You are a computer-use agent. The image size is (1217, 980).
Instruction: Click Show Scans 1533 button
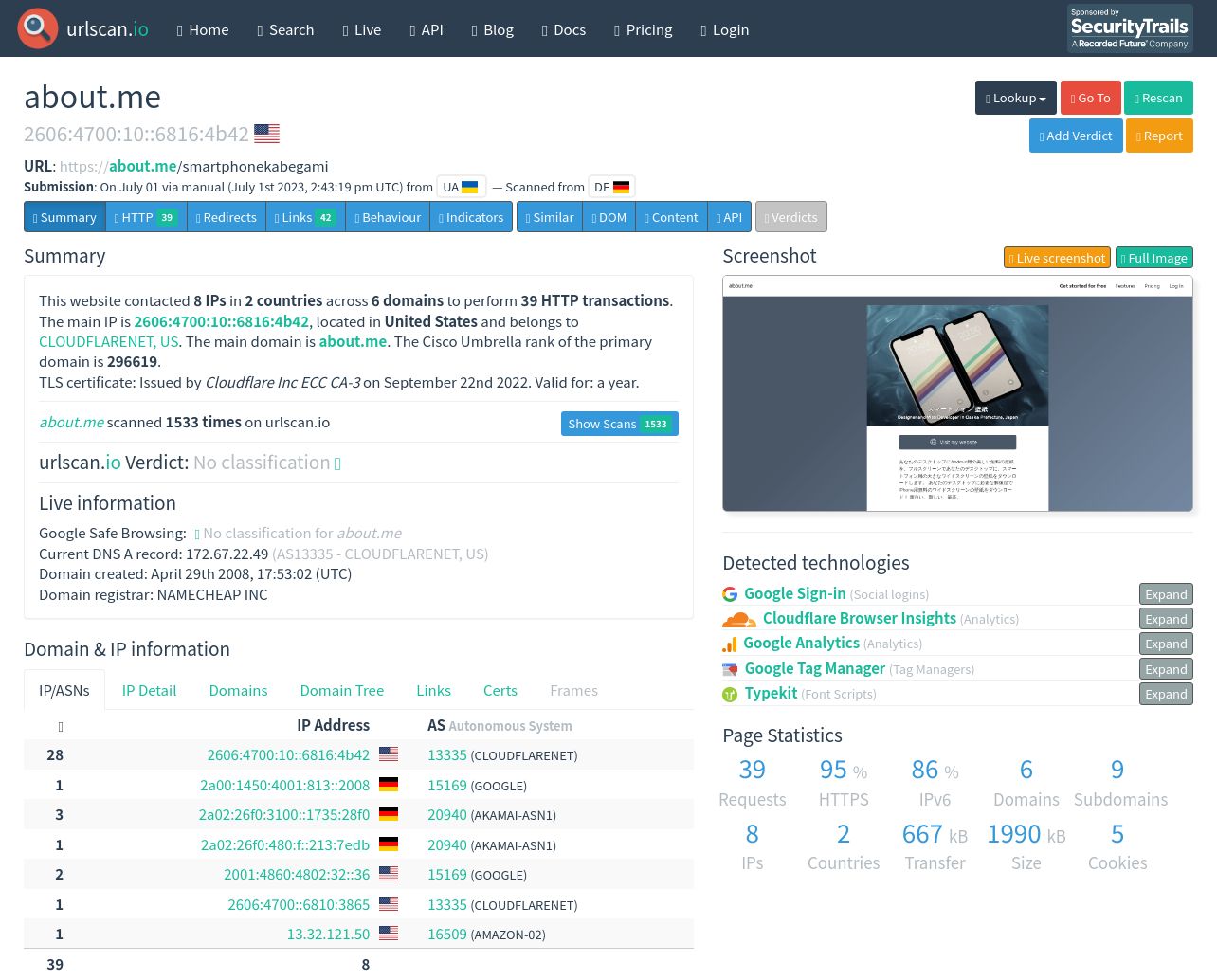point(620,424)
